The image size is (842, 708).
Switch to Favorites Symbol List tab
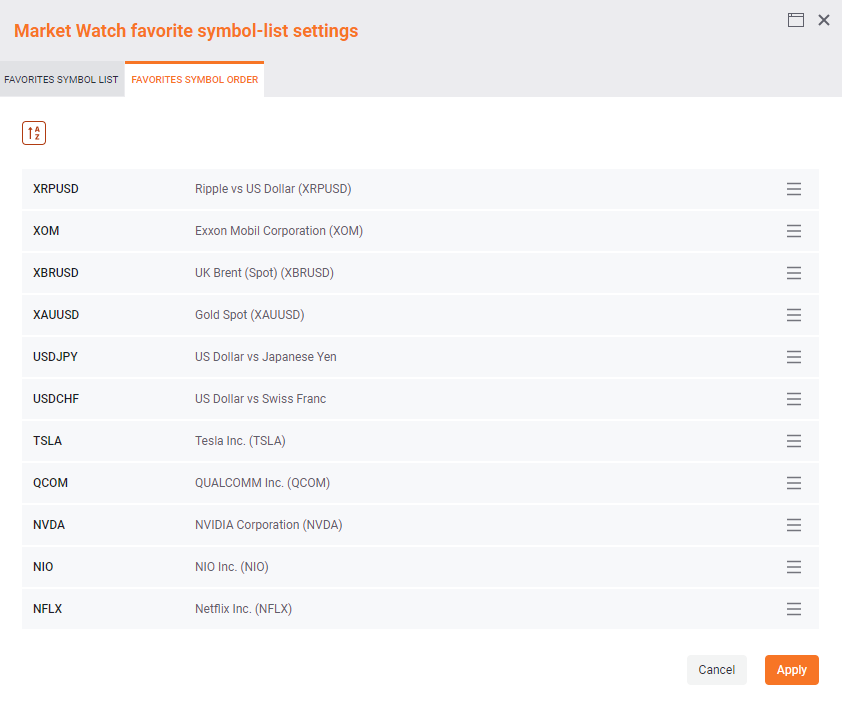[61, 80]
